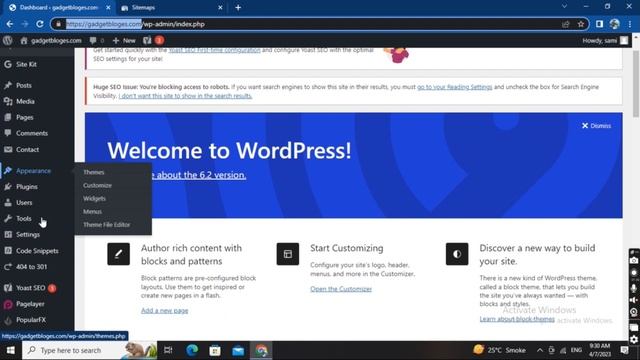Open Comments in sidebar

32,133
